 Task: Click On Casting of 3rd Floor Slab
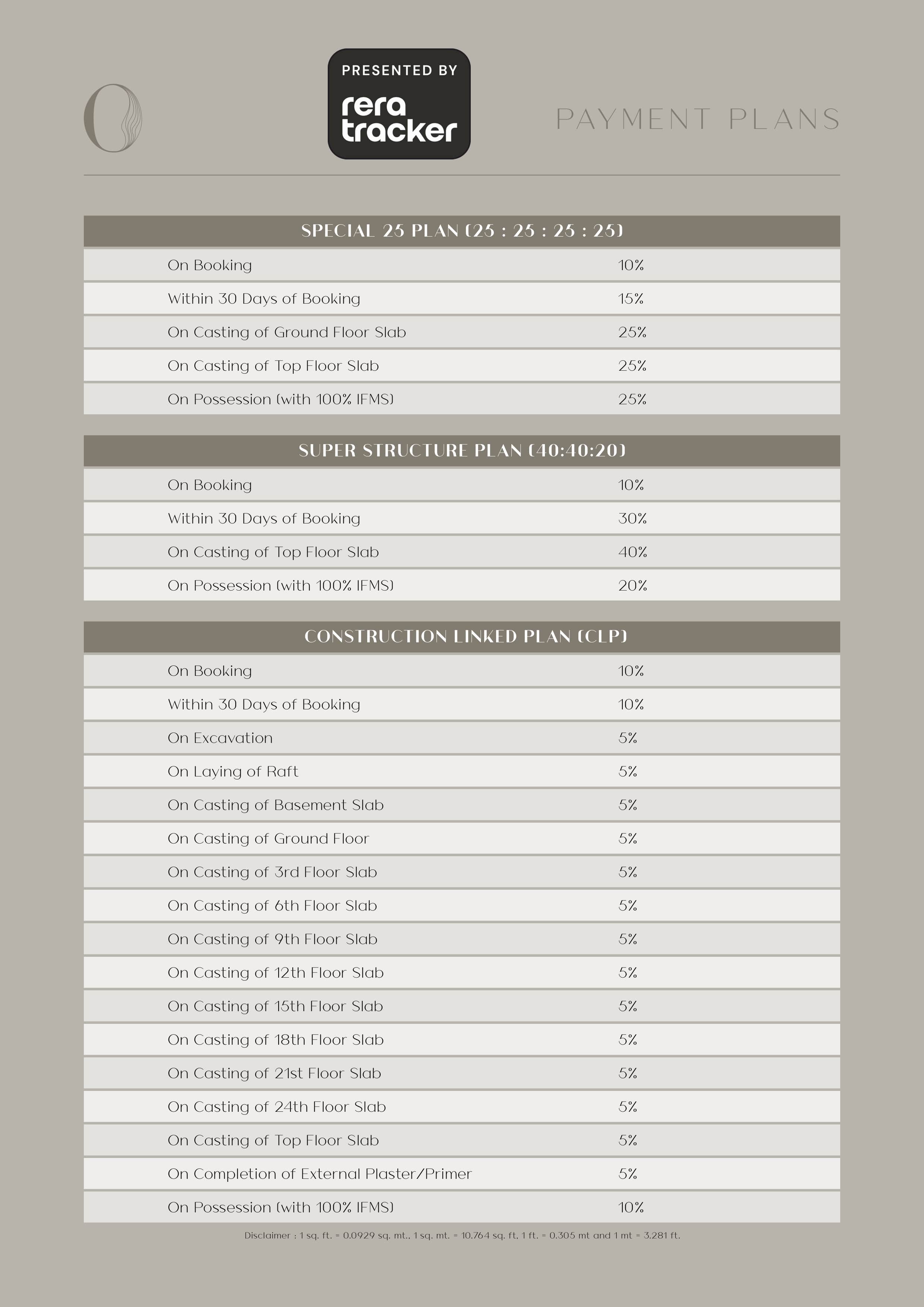pos(272,872)
